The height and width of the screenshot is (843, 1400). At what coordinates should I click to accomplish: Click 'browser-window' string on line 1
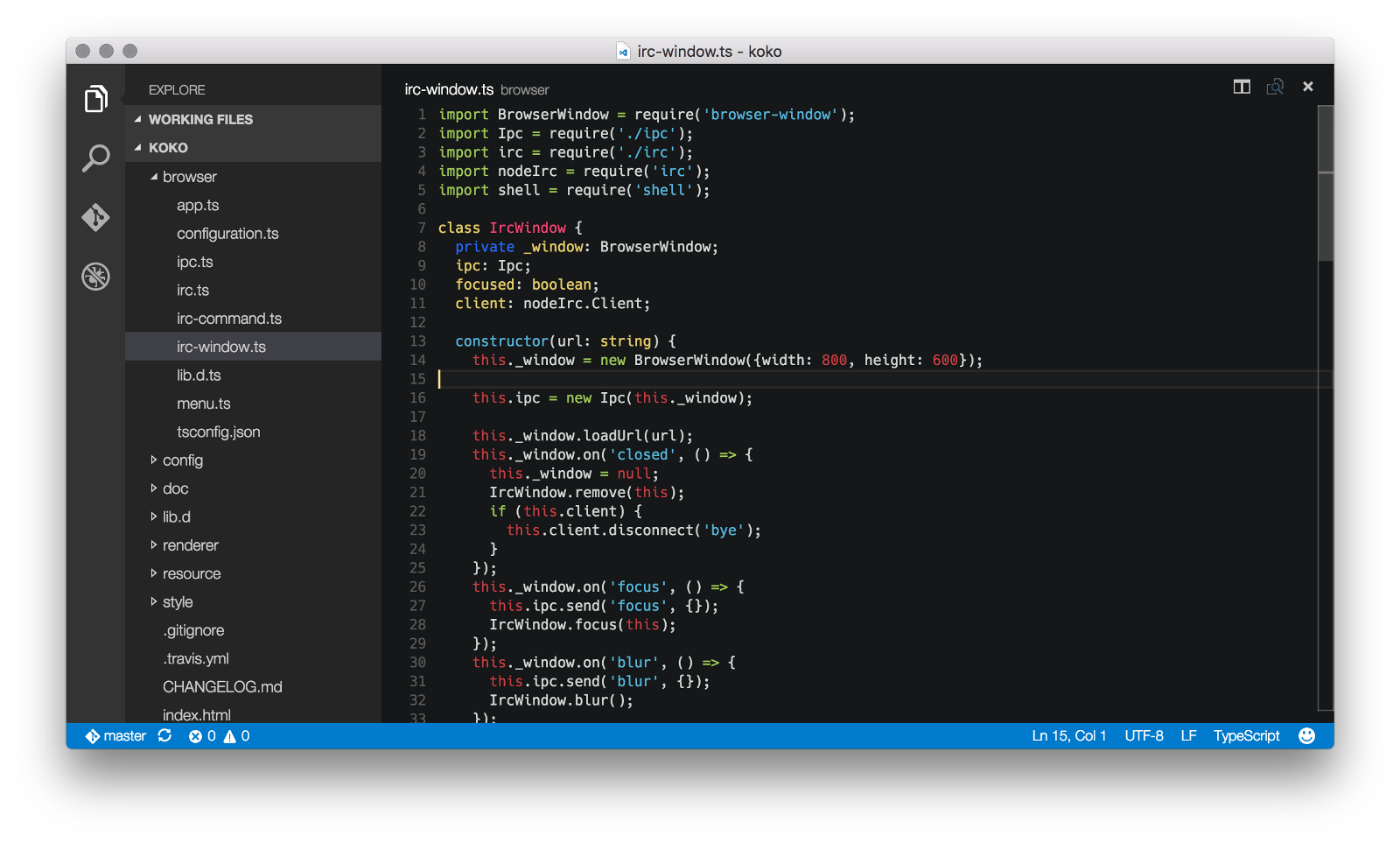(x=771, y=115)
